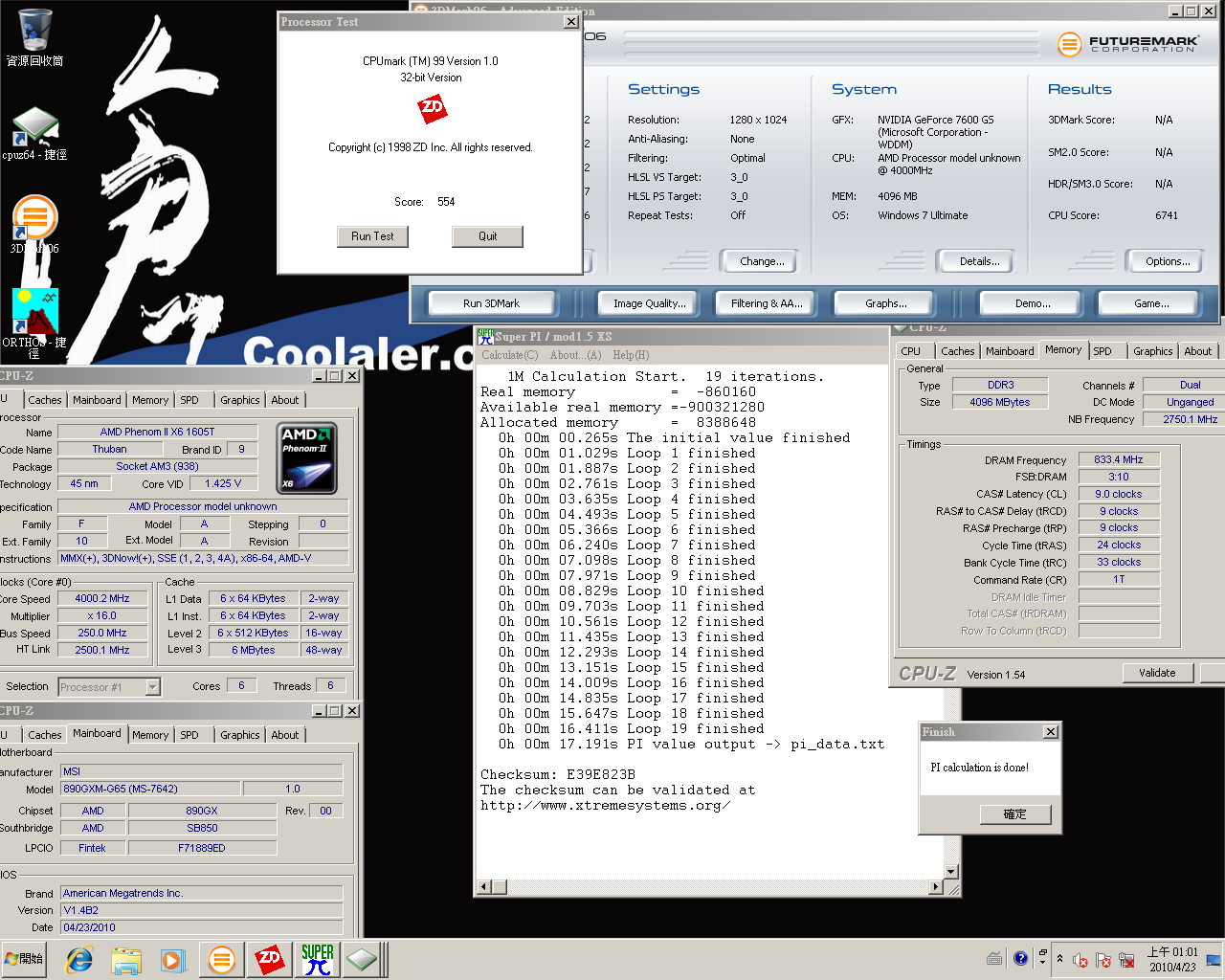
Task: Click Super PI horizontal scrollbar right arrow
Action: (x=936, y=887)
